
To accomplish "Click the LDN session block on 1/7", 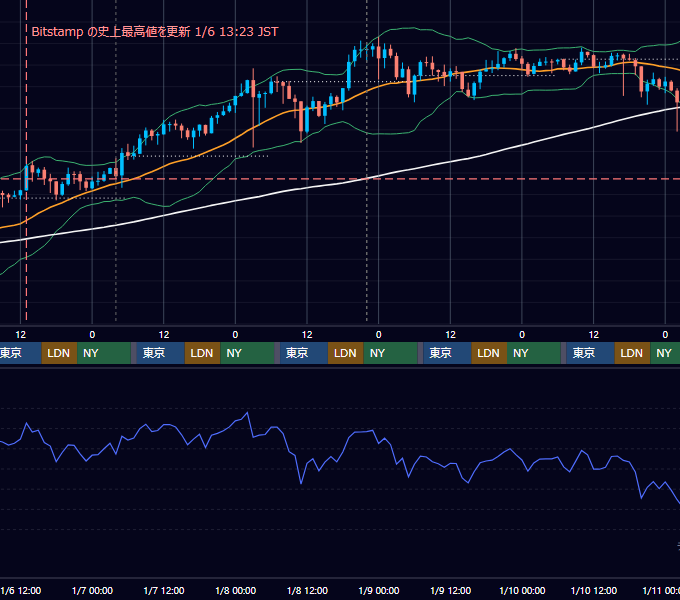I will 203,353.
